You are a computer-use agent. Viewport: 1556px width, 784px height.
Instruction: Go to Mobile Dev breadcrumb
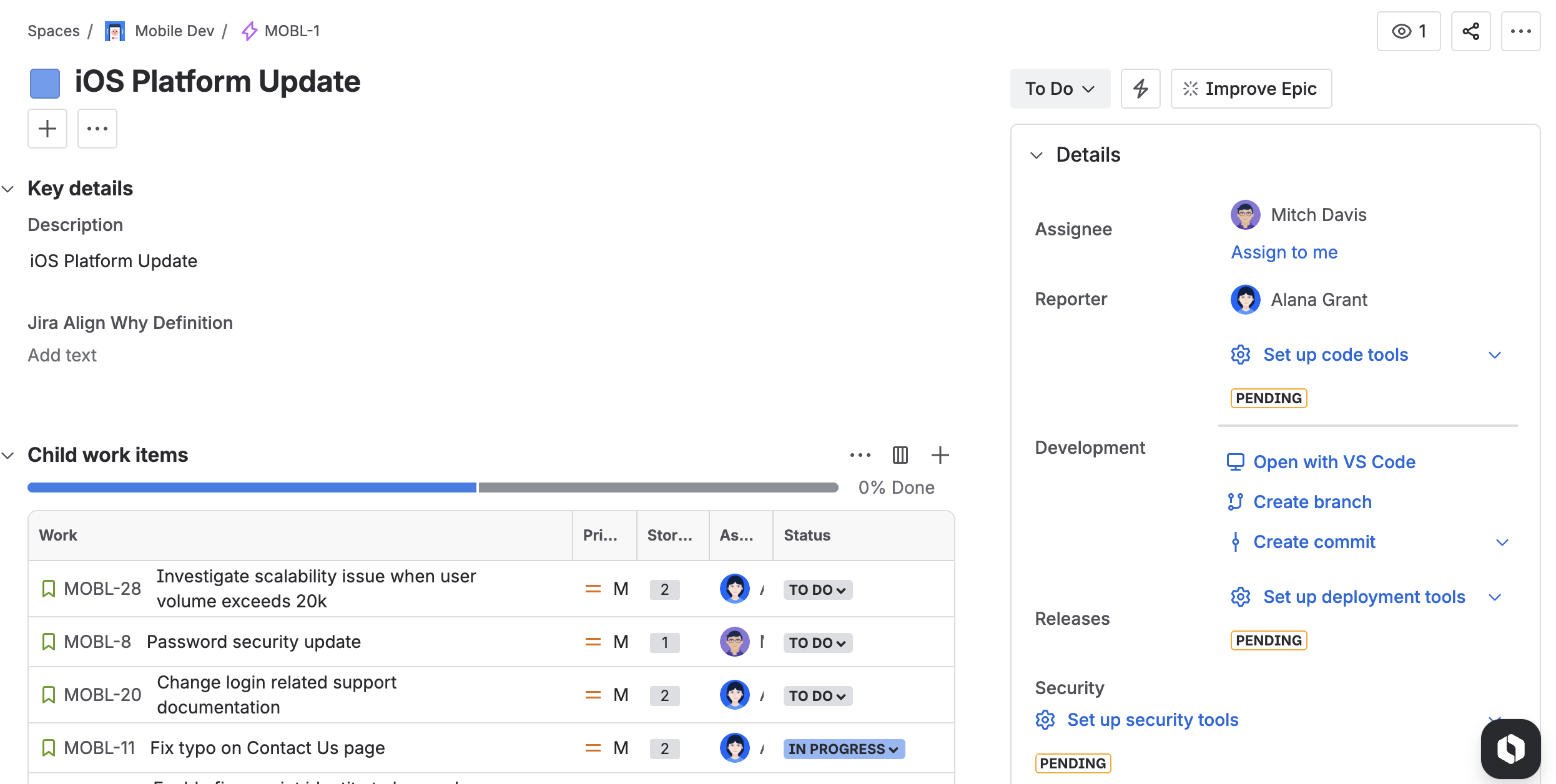point(174,31)
